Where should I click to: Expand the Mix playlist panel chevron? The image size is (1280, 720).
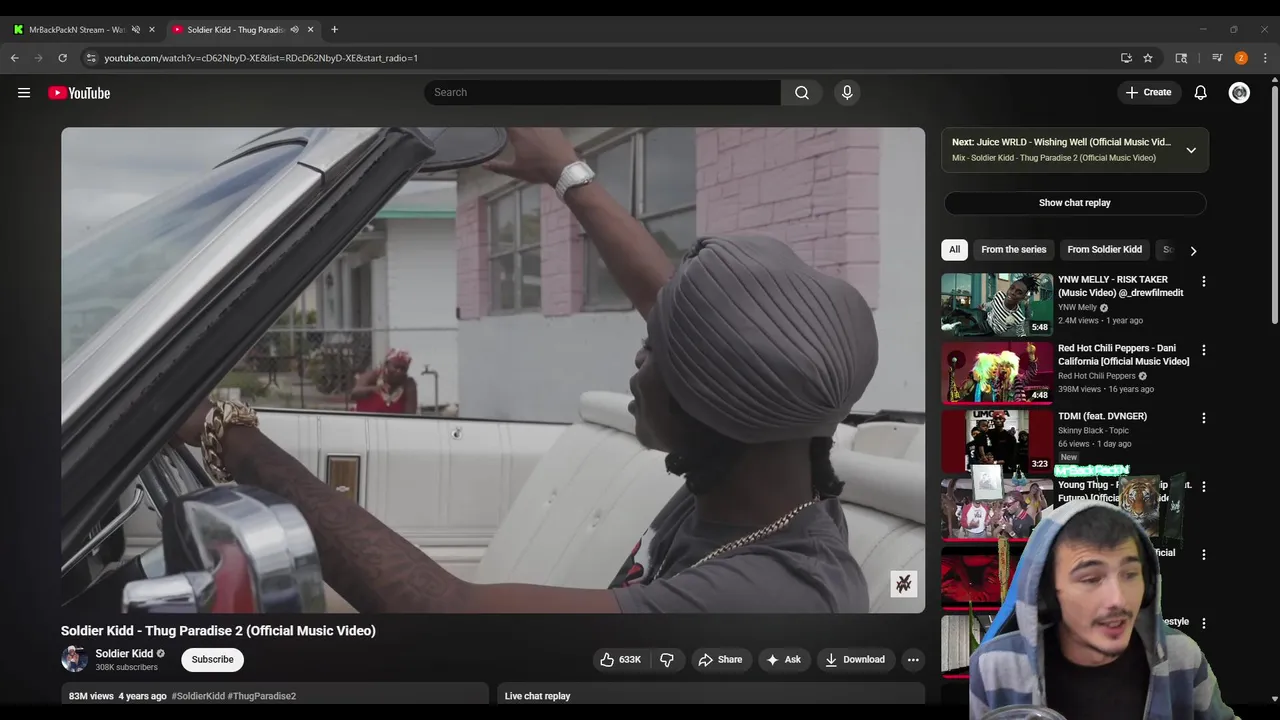(x=1191, y=150)
